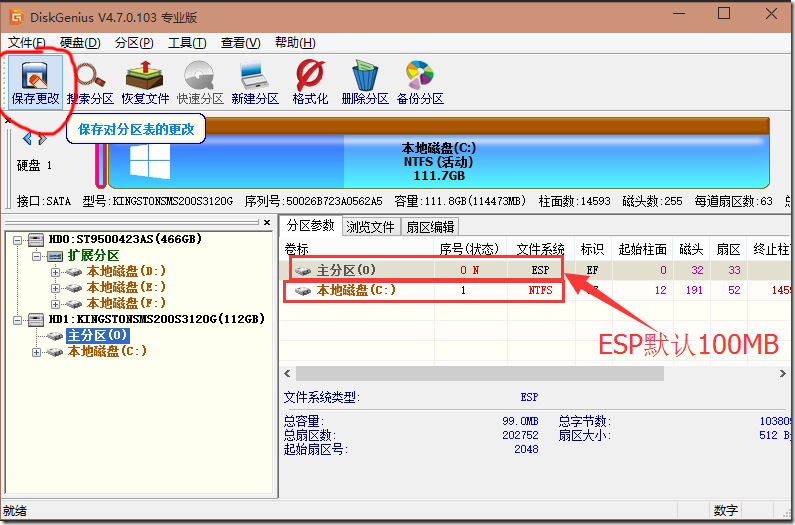Screen dimensions: 795x525
Task: Sort by the 序号(状态) column header
Action: tap(469, 249)
